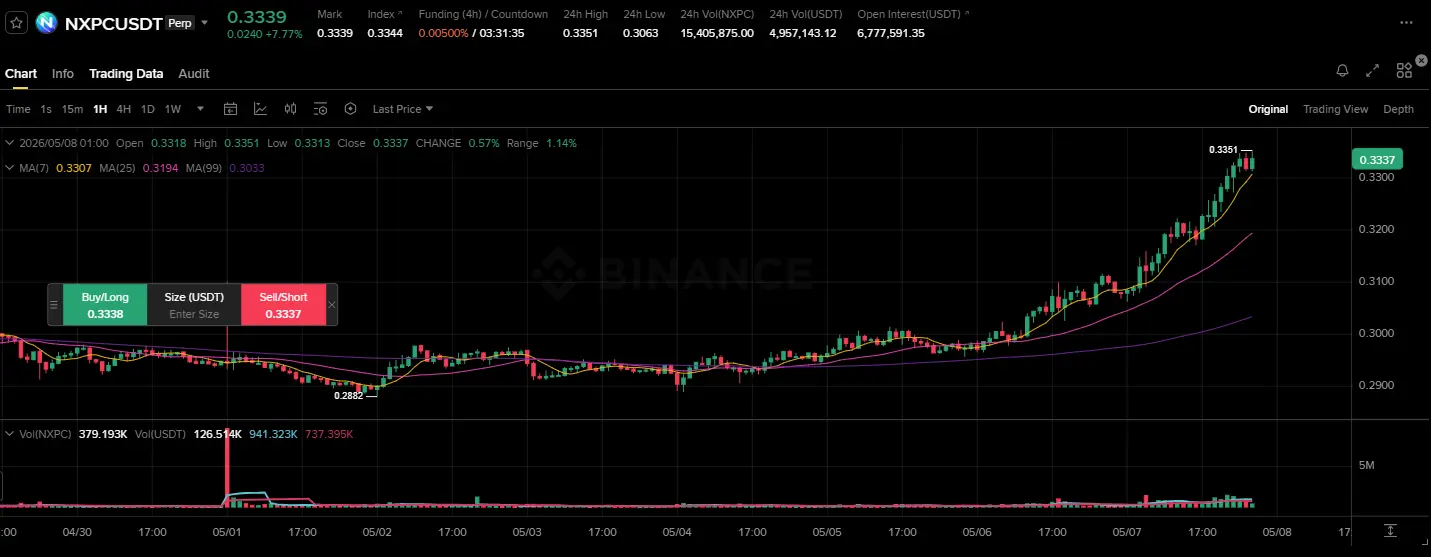The image size is (1431, 557).
Task: Open the chart layout grid icon
Action: [x=1404, y=71]
